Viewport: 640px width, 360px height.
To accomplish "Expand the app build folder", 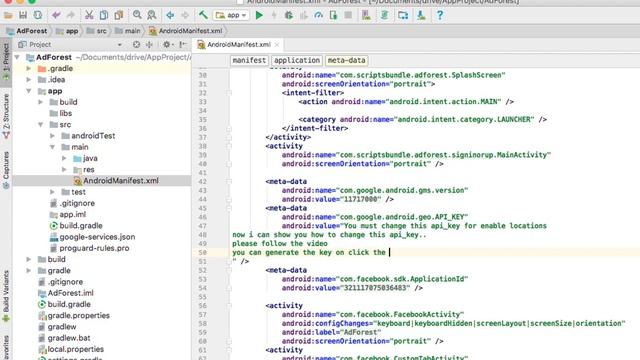I will (40, 102).
